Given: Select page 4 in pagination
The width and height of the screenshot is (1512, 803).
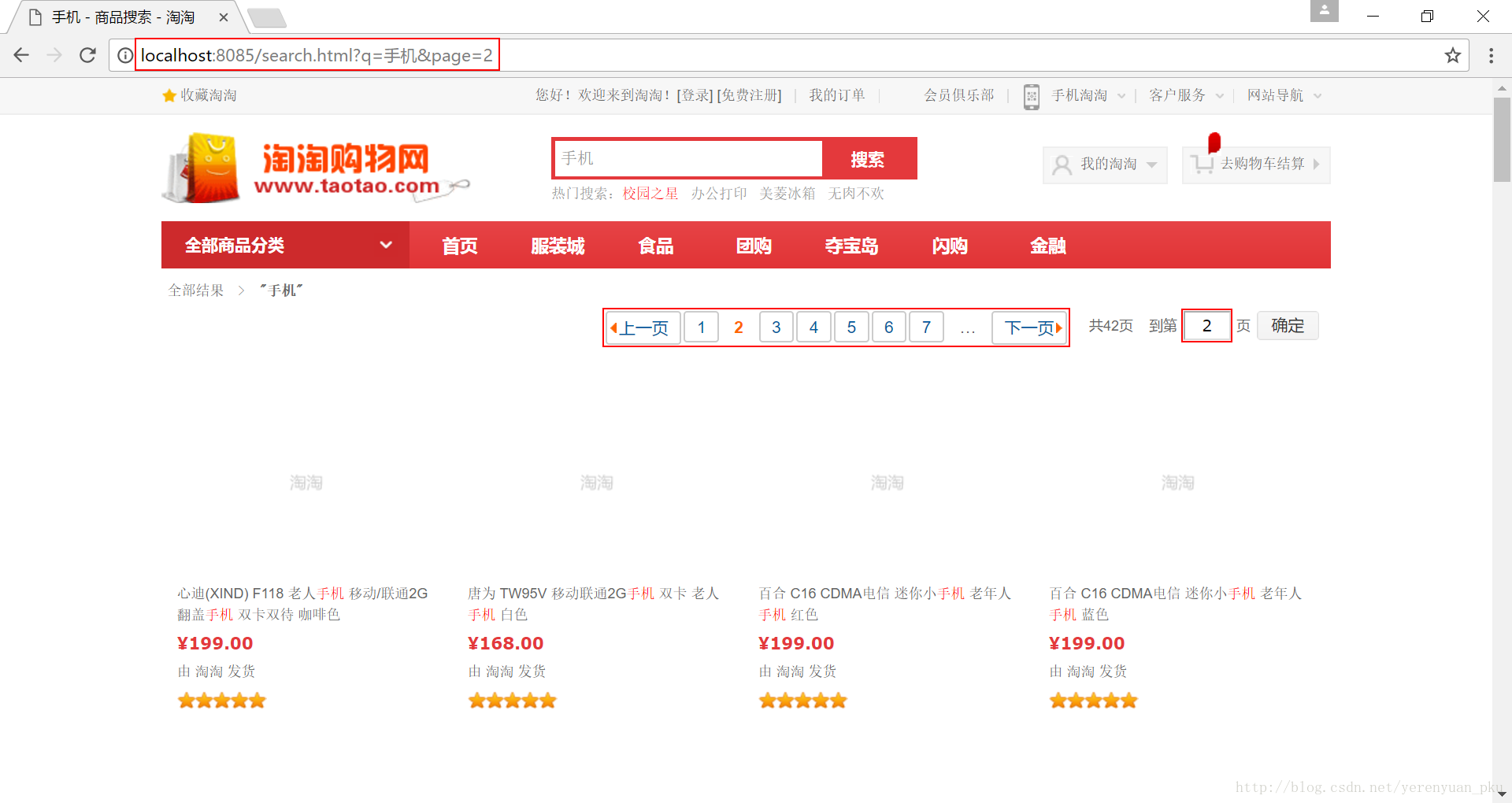Looking at the screenshot, I should coord(813,327).
